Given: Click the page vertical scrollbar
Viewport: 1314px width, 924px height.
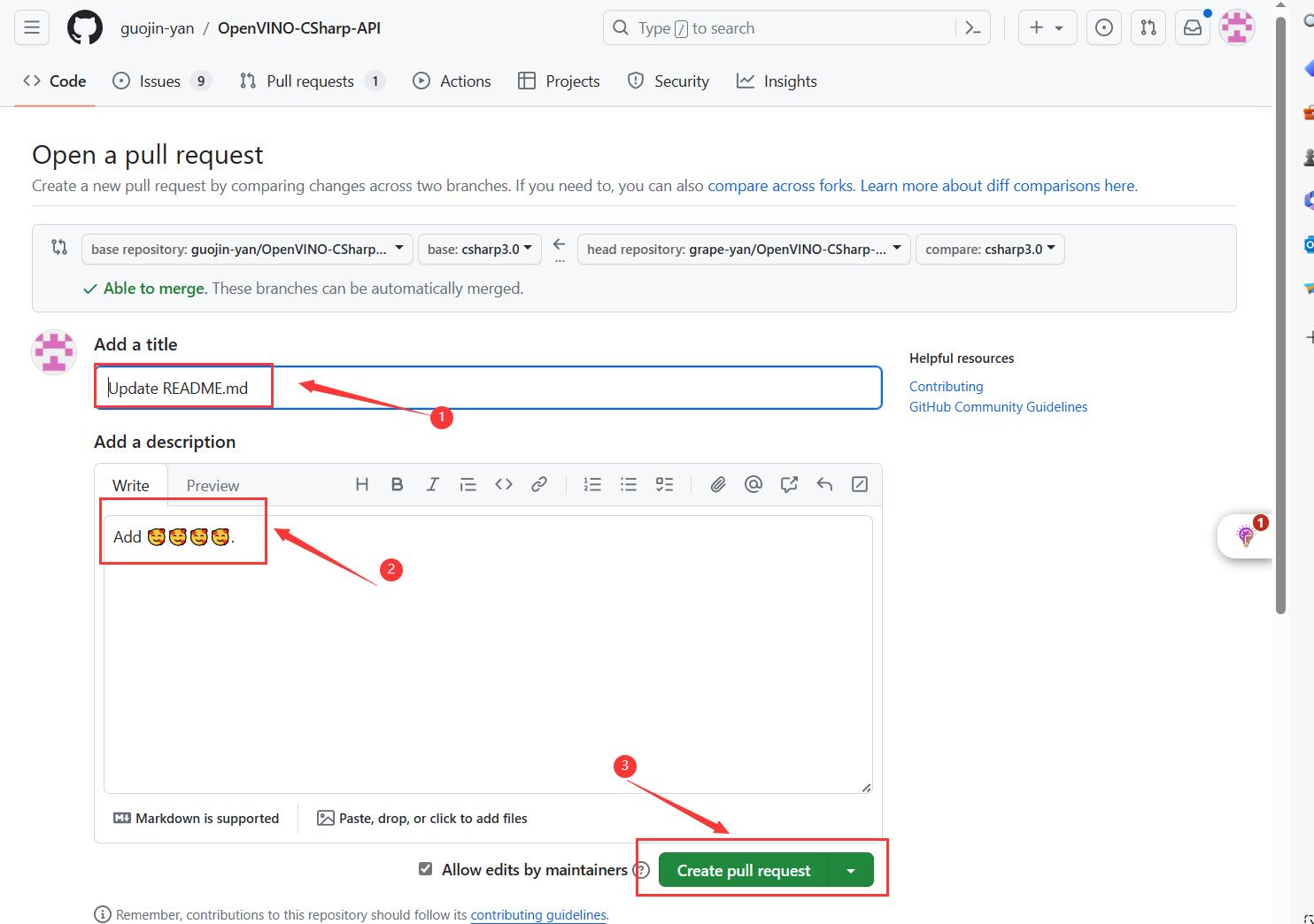Looking at the screenshot, I should click(1280, 314).
